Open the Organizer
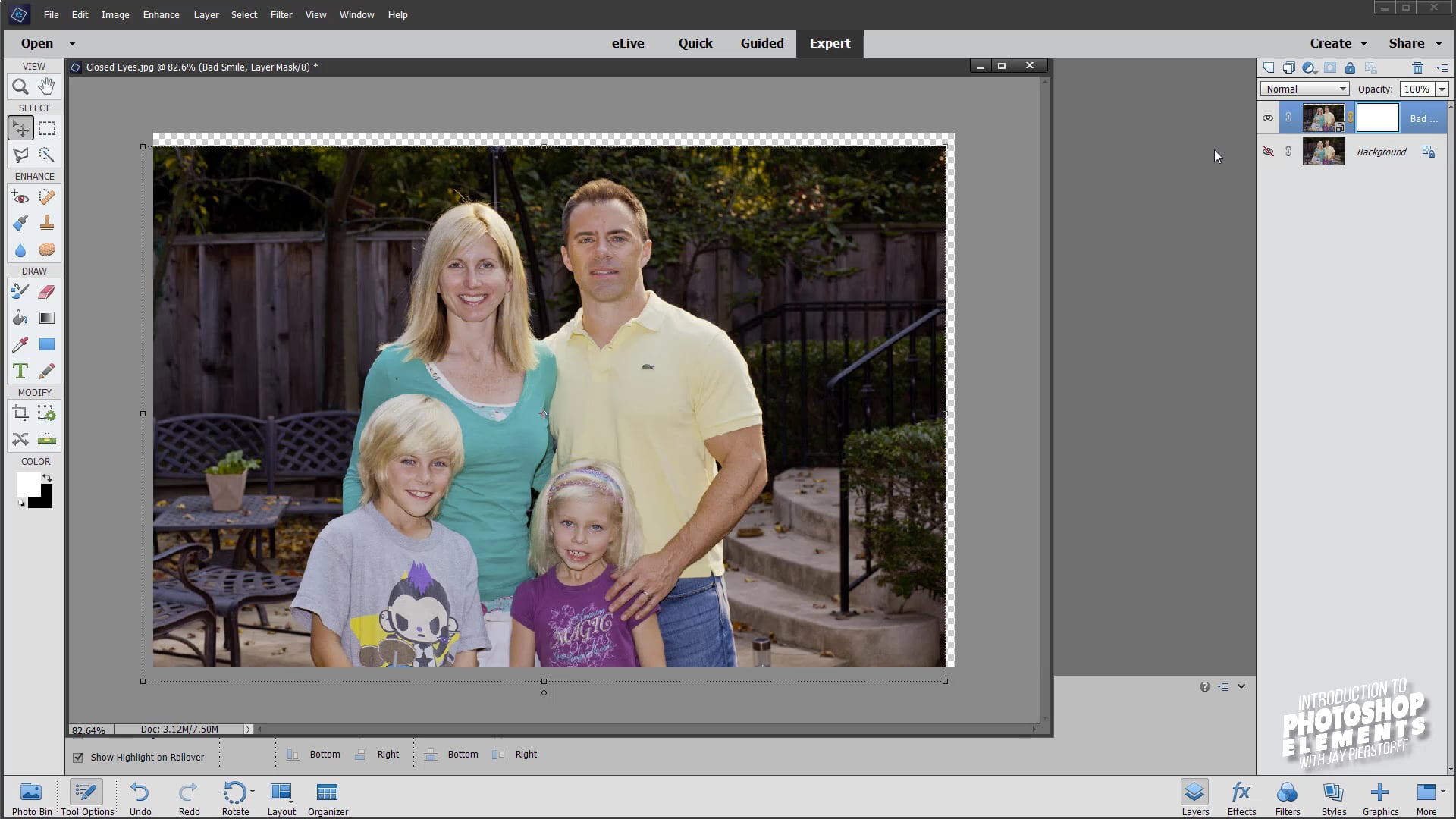The width and height of the screenshot is (1456, 819). pos(328,799)
